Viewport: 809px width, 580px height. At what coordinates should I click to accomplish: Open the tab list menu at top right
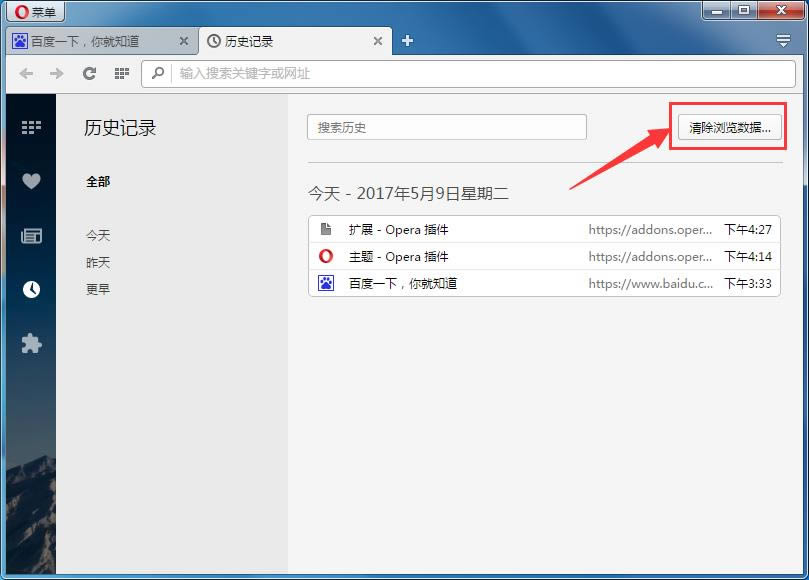(783, 41)
